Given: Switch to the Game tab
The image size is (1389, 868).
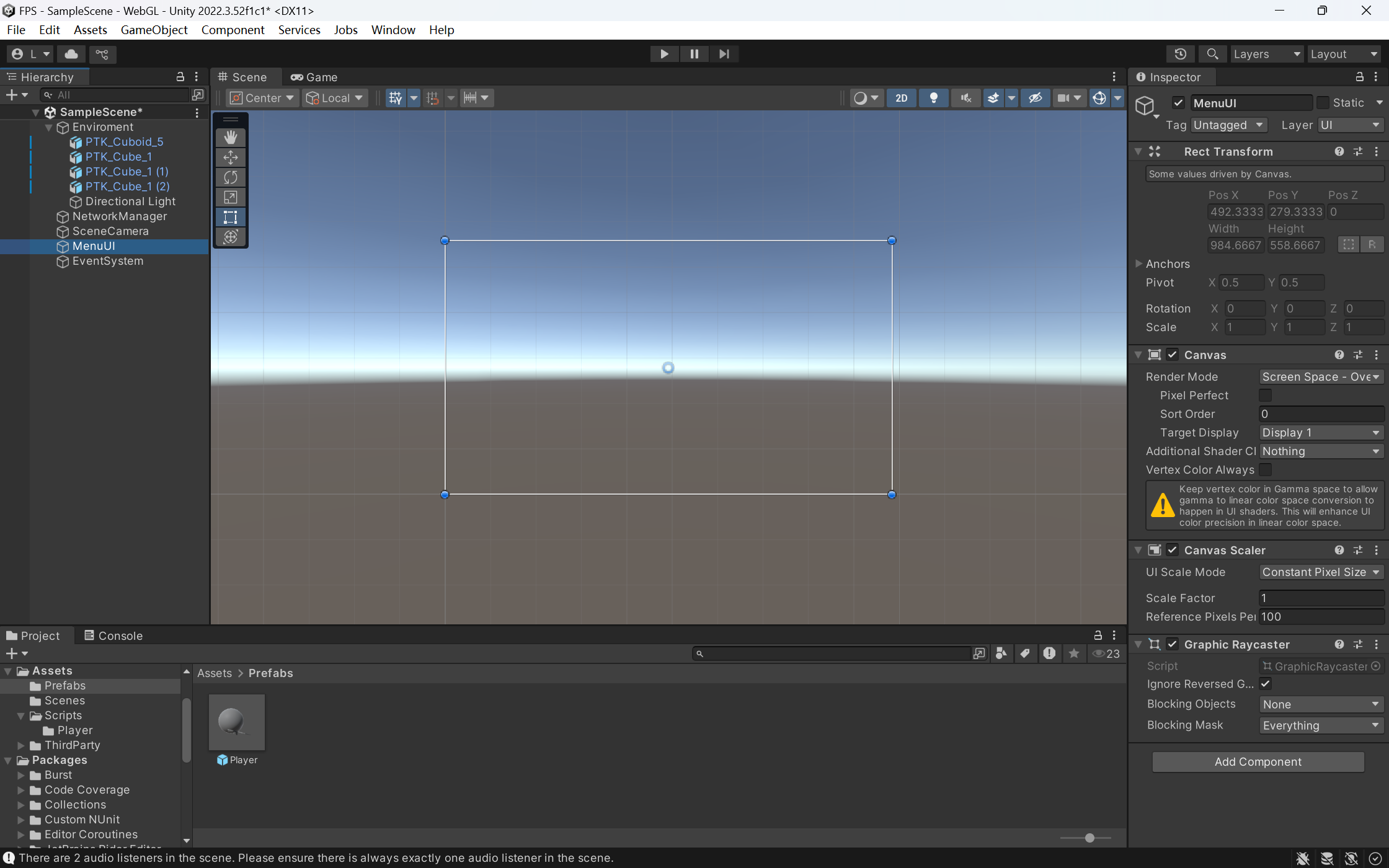Looking at the screenshot, I should tap(314, 77).
